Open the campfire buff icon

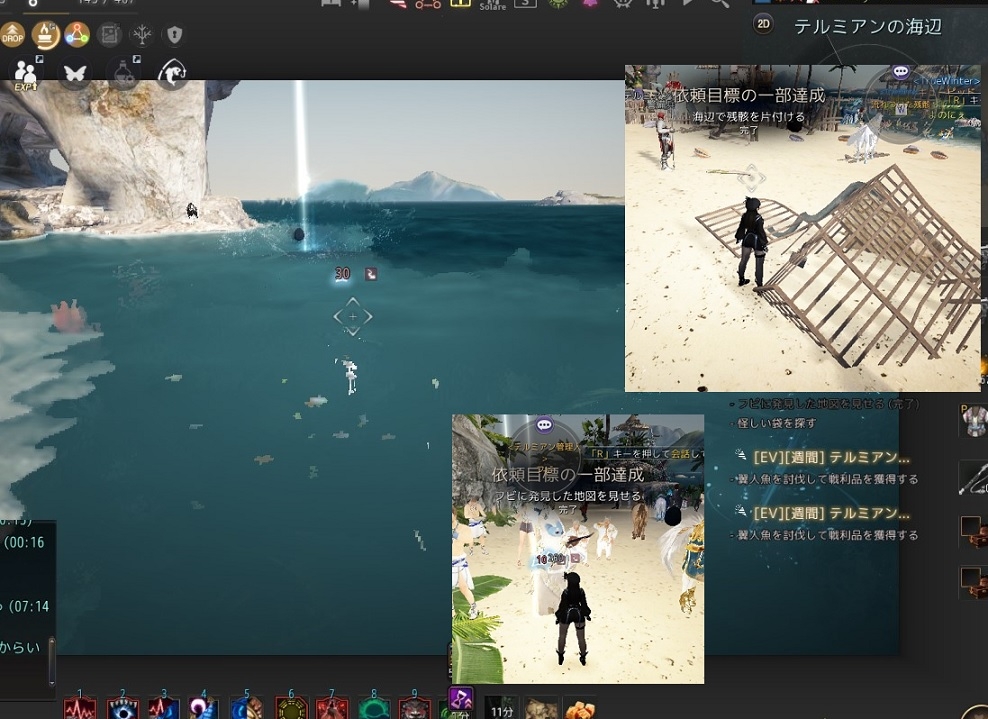click(45, 35)
